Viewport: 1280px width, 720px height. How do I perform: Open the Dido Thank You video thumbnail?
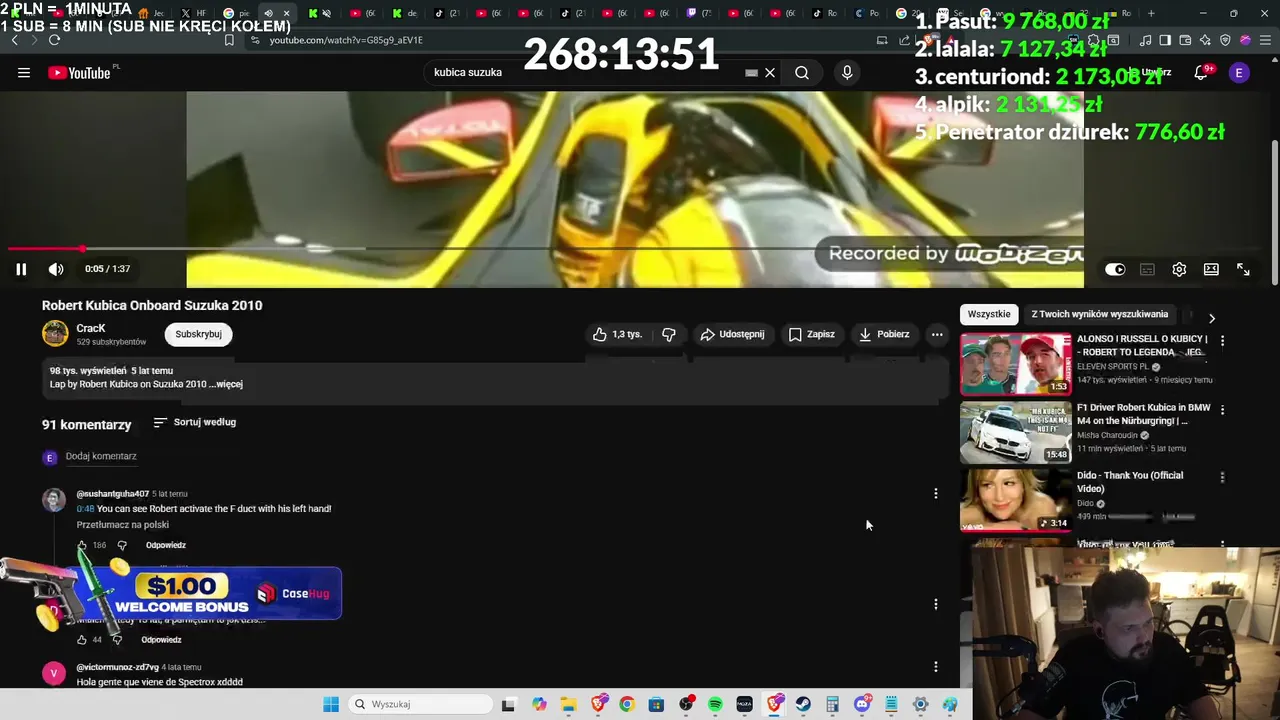(1016, 500)
